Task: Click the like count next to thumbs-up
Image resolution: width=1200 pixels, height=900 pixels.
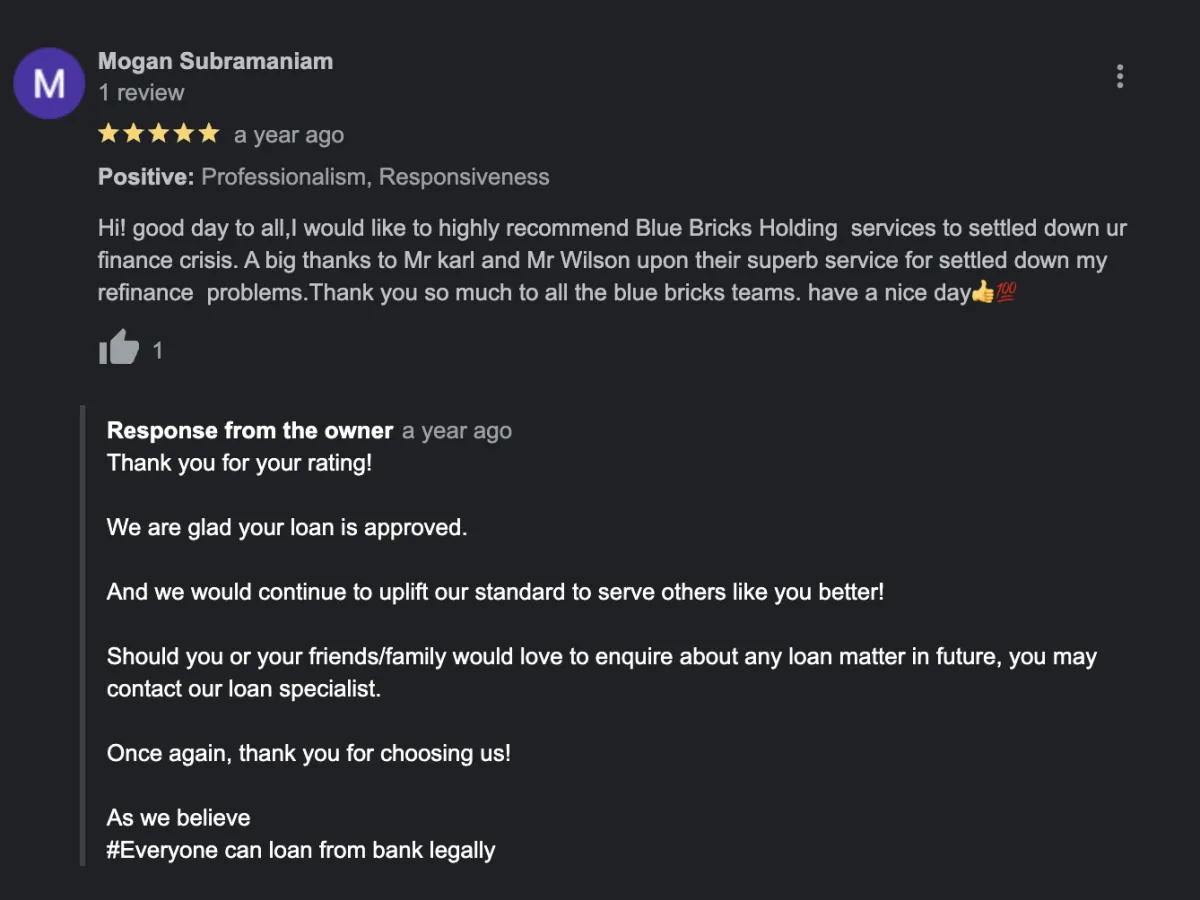Action: (157, 351)
